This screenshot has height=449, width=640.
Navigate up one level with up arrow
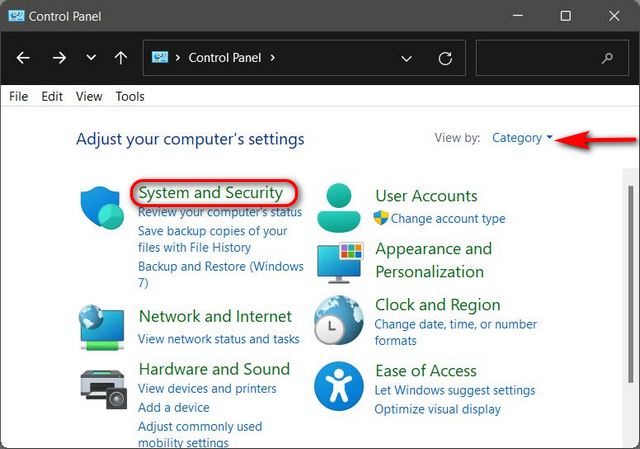tap(121, 58)
